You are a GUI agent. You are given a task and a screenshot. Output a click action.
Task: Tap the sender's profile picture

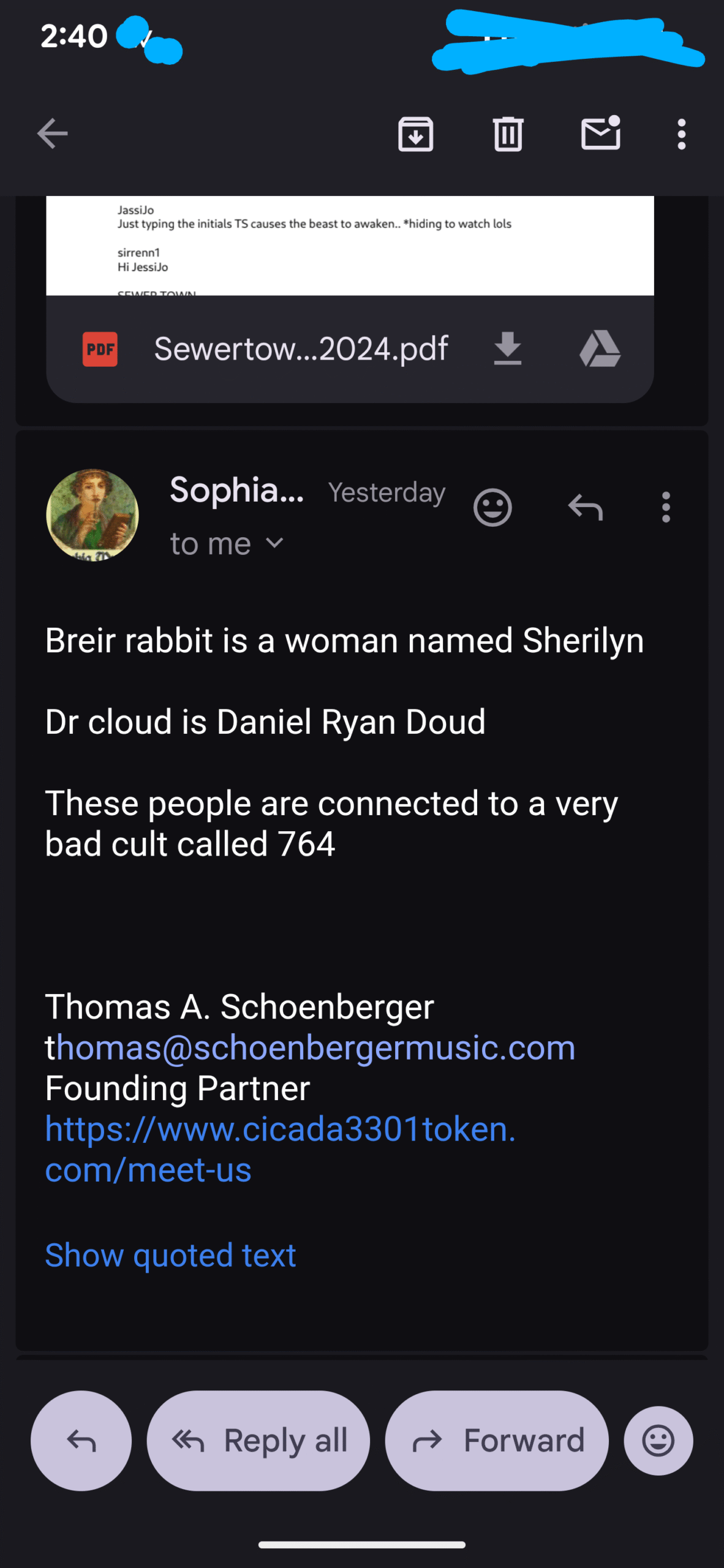92,514
